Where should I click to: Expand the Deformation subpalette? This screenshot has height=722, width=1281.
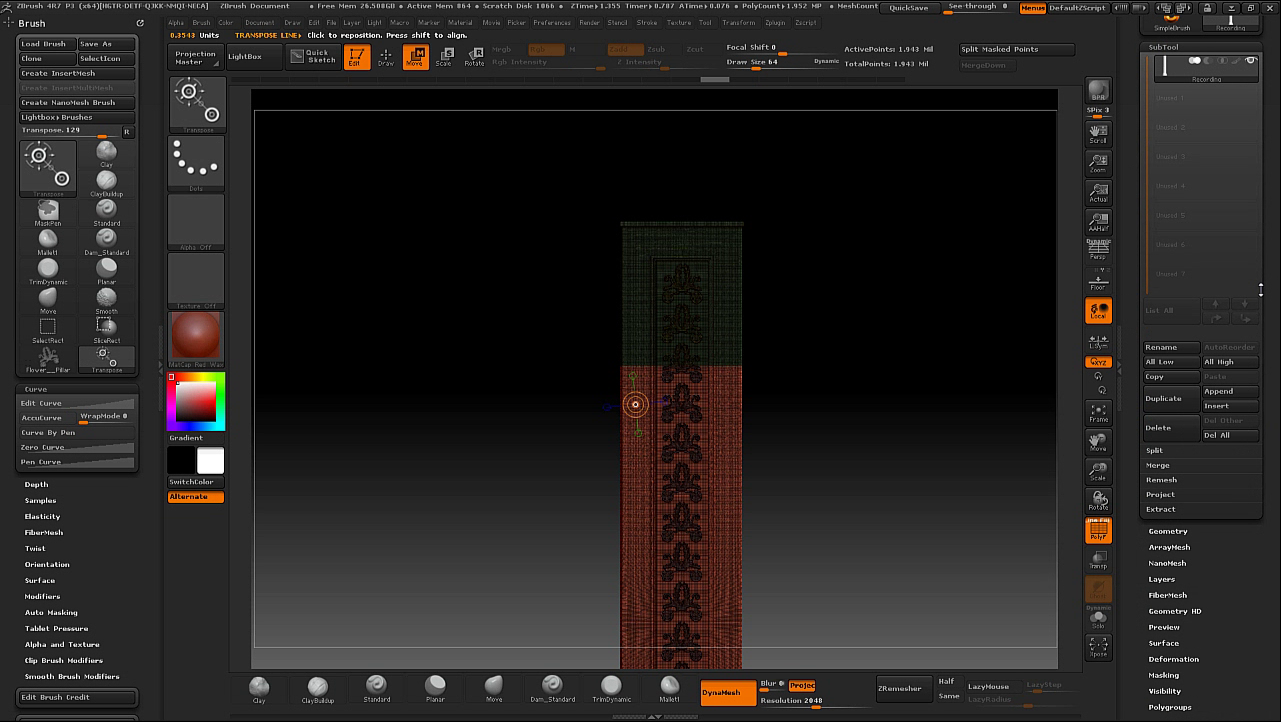[1173, 659]
